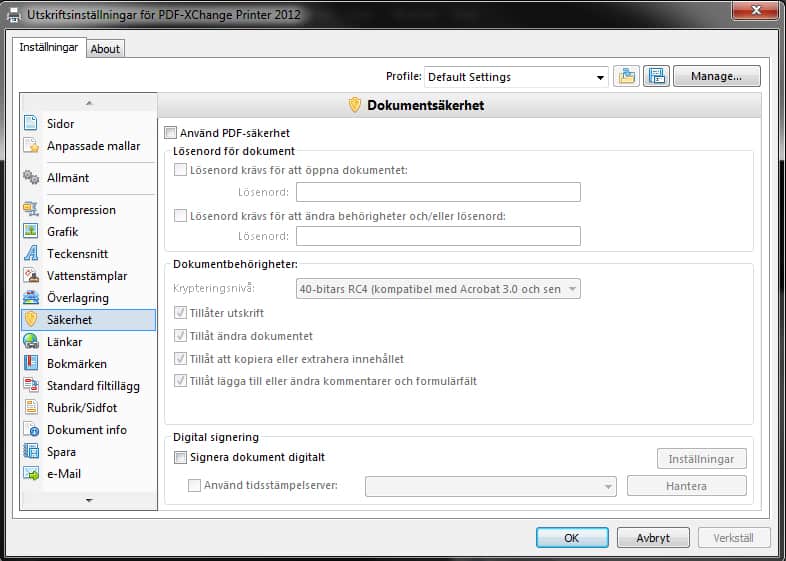The height and width of the screenshot is (561, 786).
Task: Click the Standard filtillägg attachment icon
Action: 31,386
